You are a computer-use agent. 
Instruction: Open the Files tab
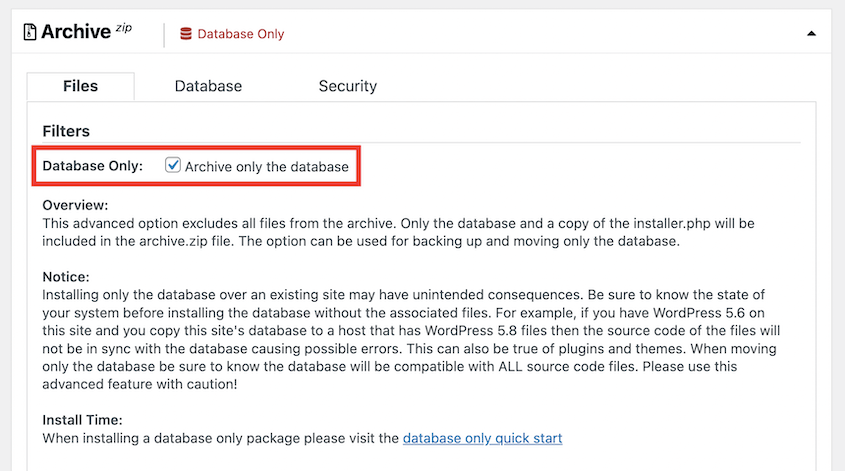[x=80, y=86]
